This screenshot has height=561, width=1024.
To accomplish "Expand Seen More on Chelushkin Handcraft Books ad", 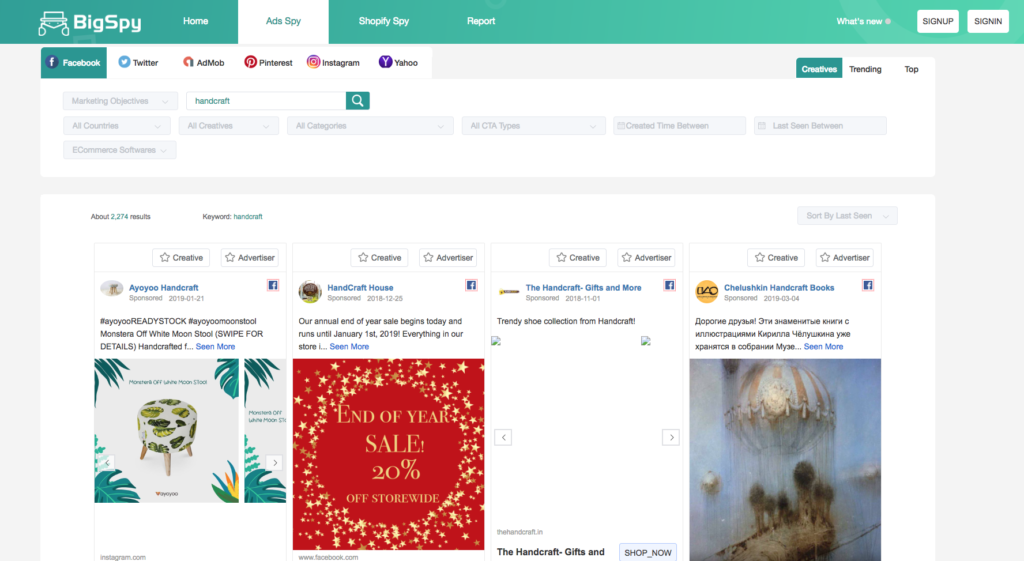I will click(824, 347).
